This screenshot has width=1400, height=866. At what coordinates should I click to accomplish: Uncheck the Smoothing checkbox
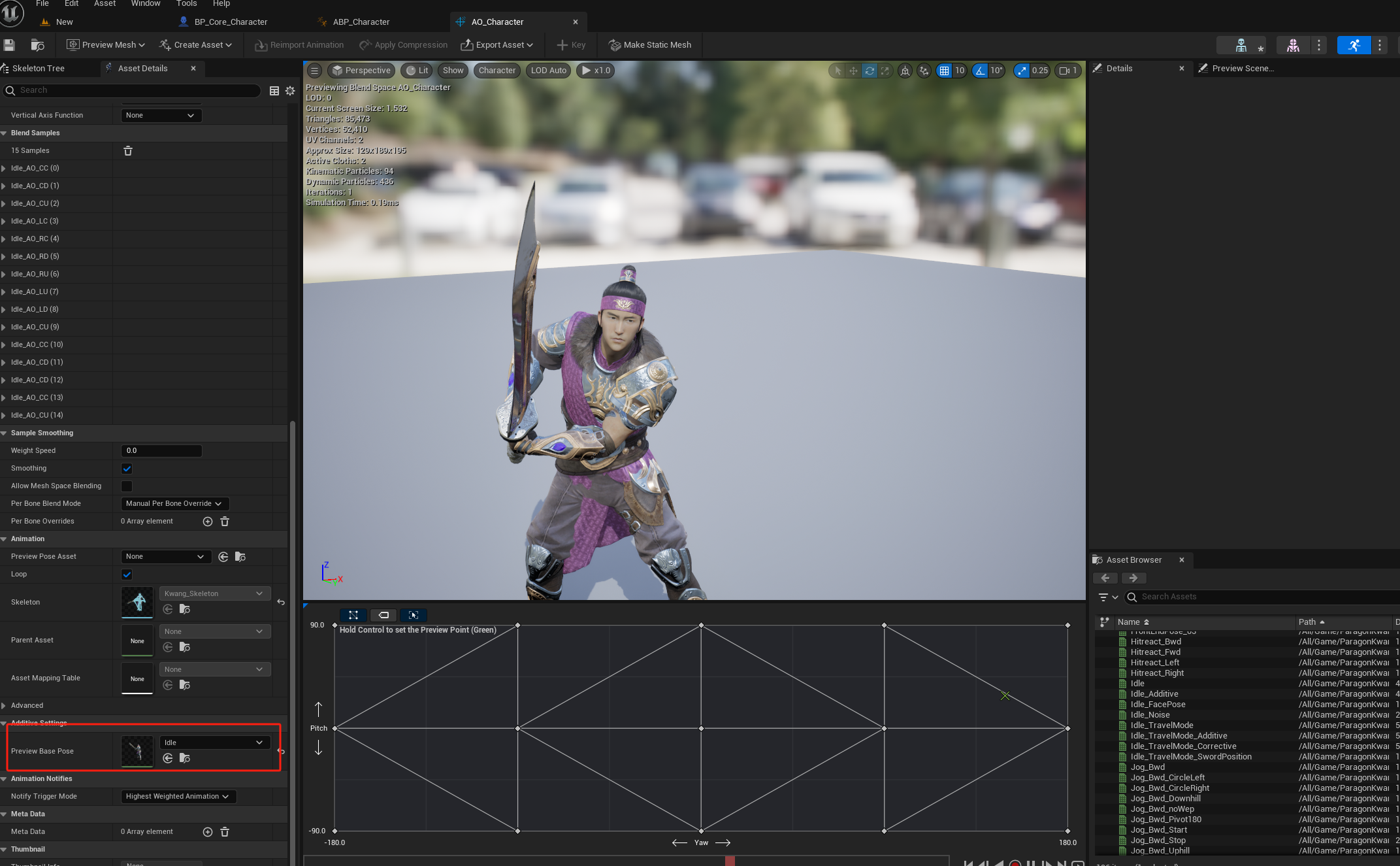pos(127,469)
